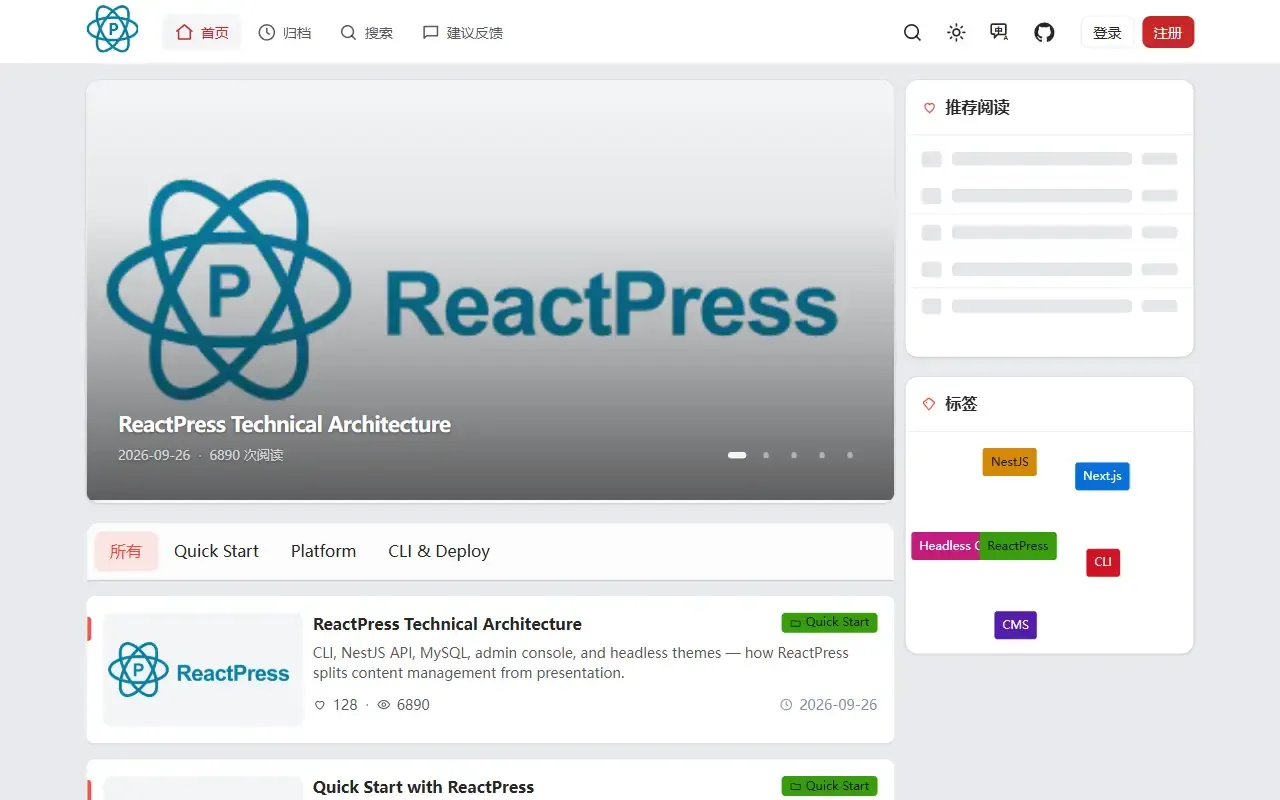Click the carousel date 2026-09-26
The height and width of the screenshot is (800, 1280).
pyautogui.click(x=154, y=455)
